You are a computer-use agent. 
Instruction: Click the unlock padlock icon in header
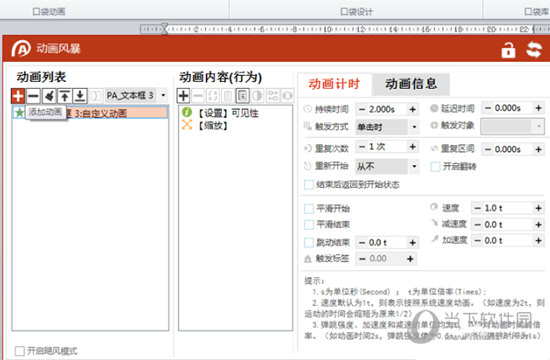click(x=508, y=50)
